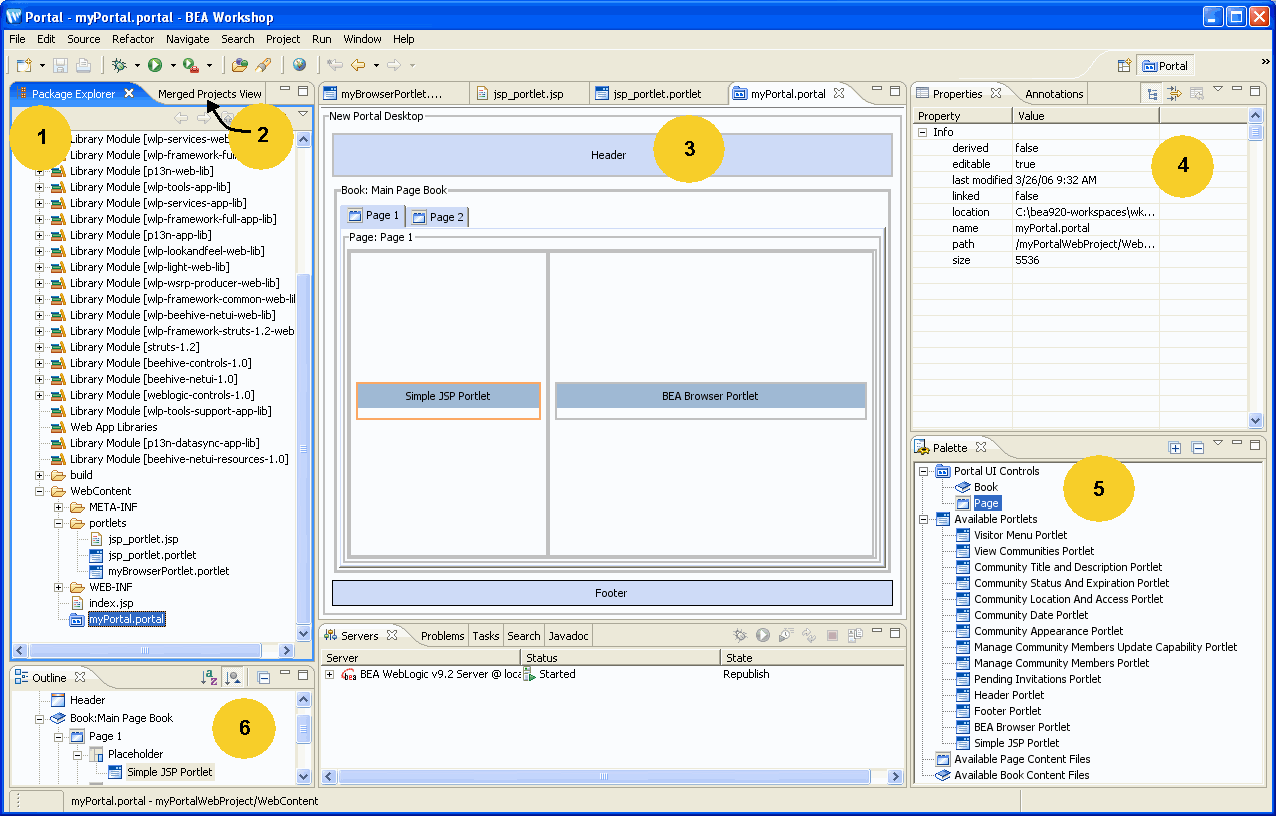Image resolution: width=1276 pixels, height=816 pixels.
Task: Select Visitor Menu Portlet in Palette
Action: coord(1011,535)
